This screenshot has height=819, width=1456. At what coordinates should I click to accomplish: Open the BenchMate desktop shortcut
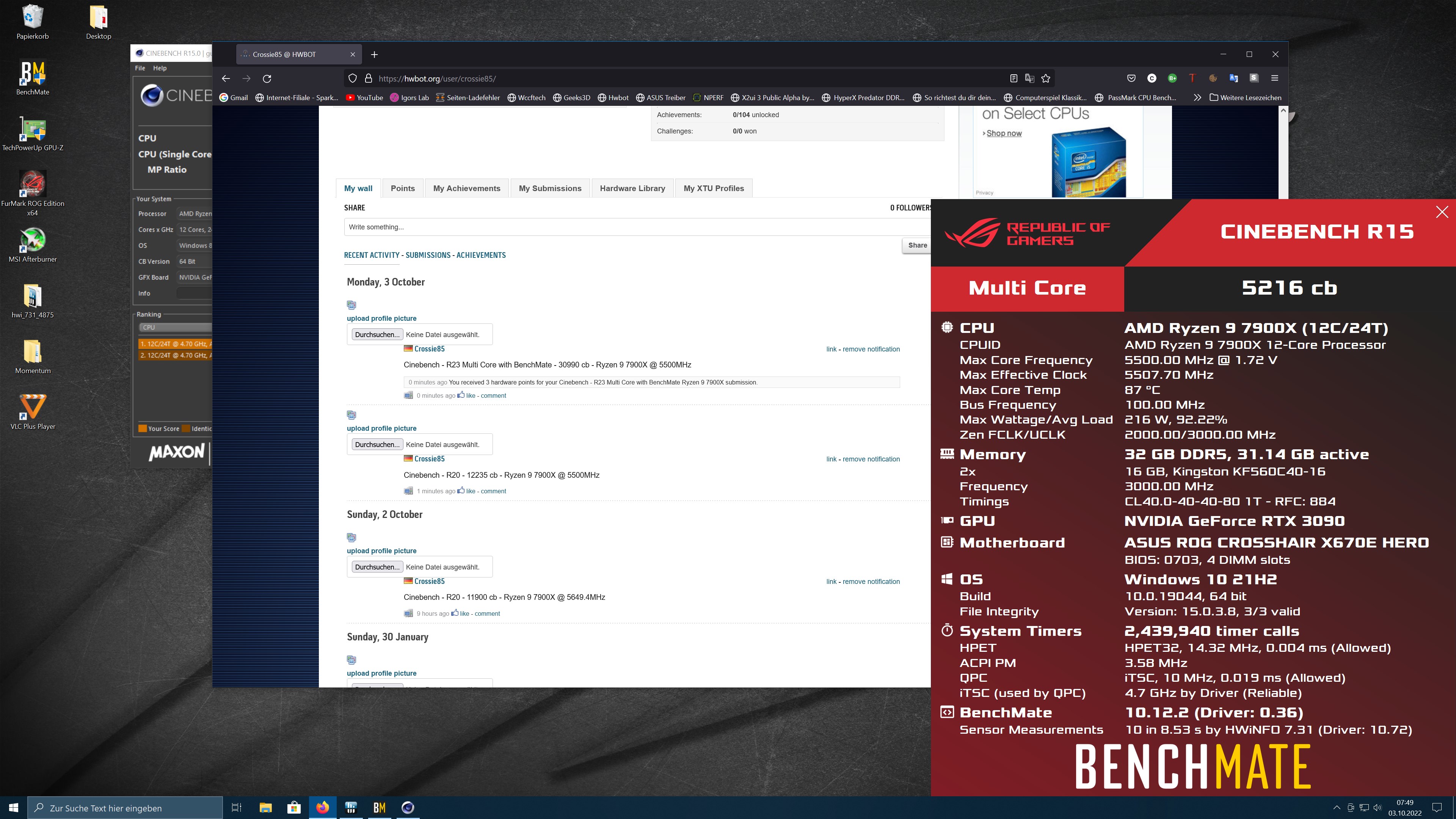point(33,78)
